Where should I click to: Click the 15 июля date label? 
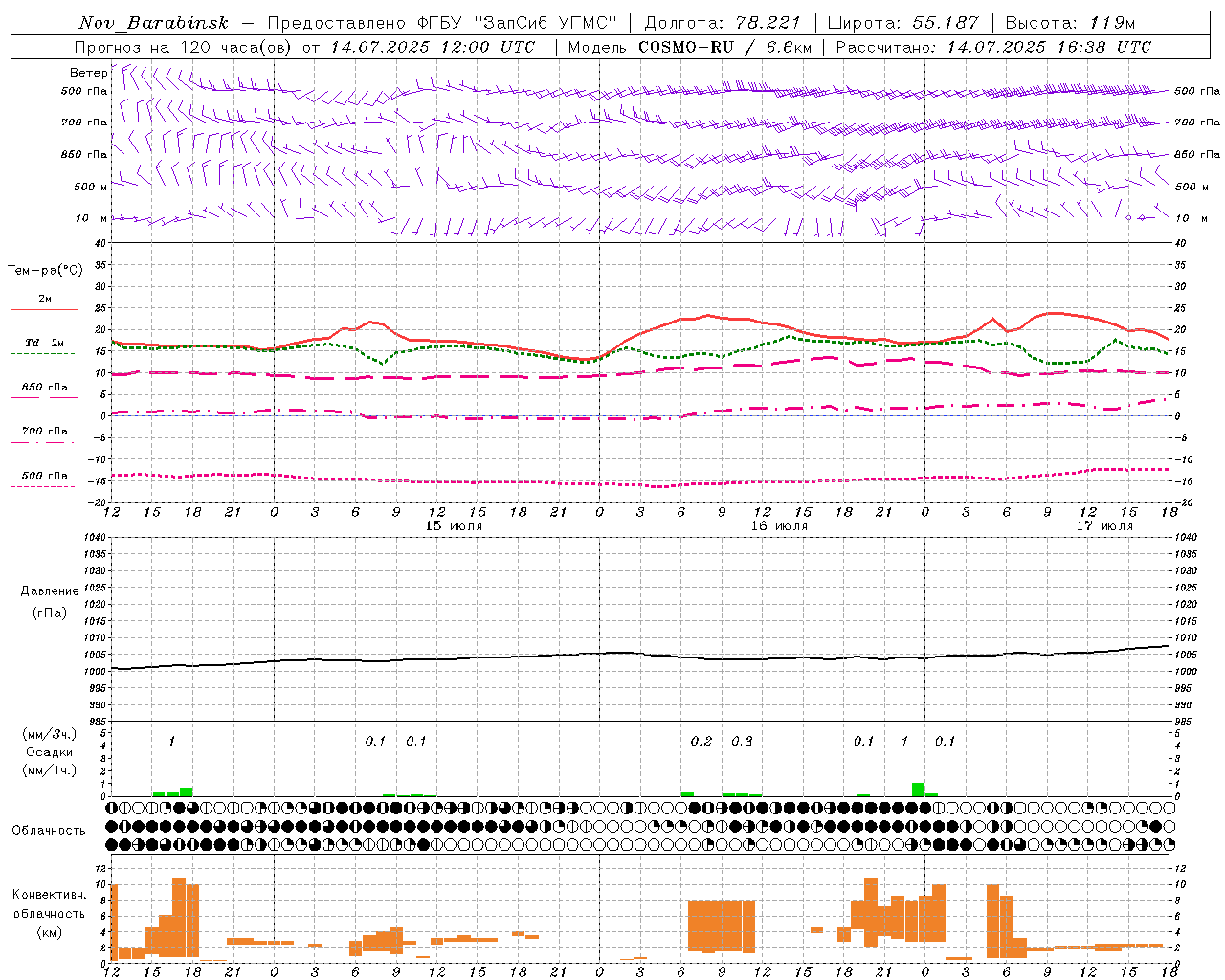[454, 526]
